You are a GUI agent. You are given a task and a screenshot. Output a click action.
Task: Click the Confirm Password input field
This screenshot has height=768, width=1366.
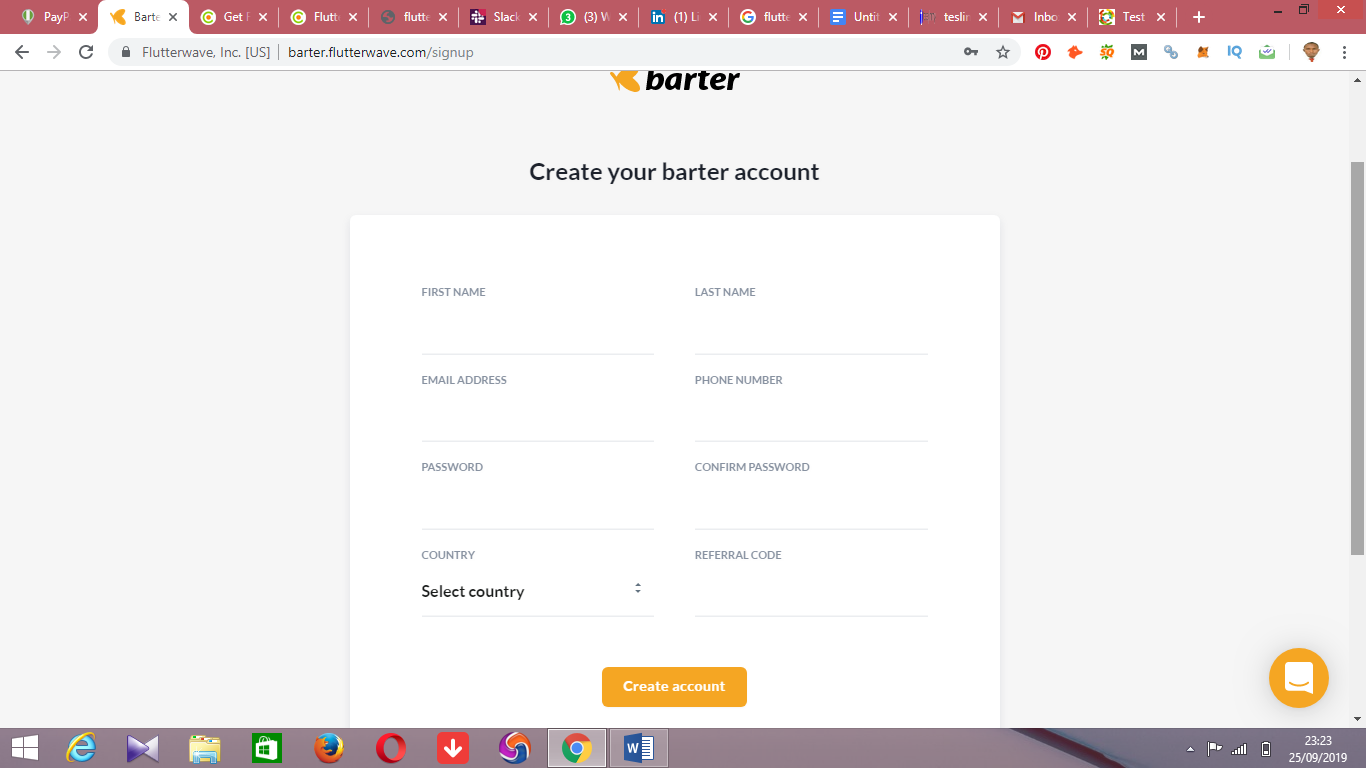[x=811, y=505]
